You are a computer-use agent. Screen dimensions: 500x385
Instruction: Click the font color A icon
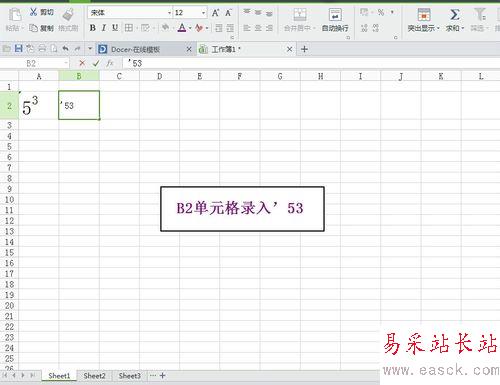point(182,28)
